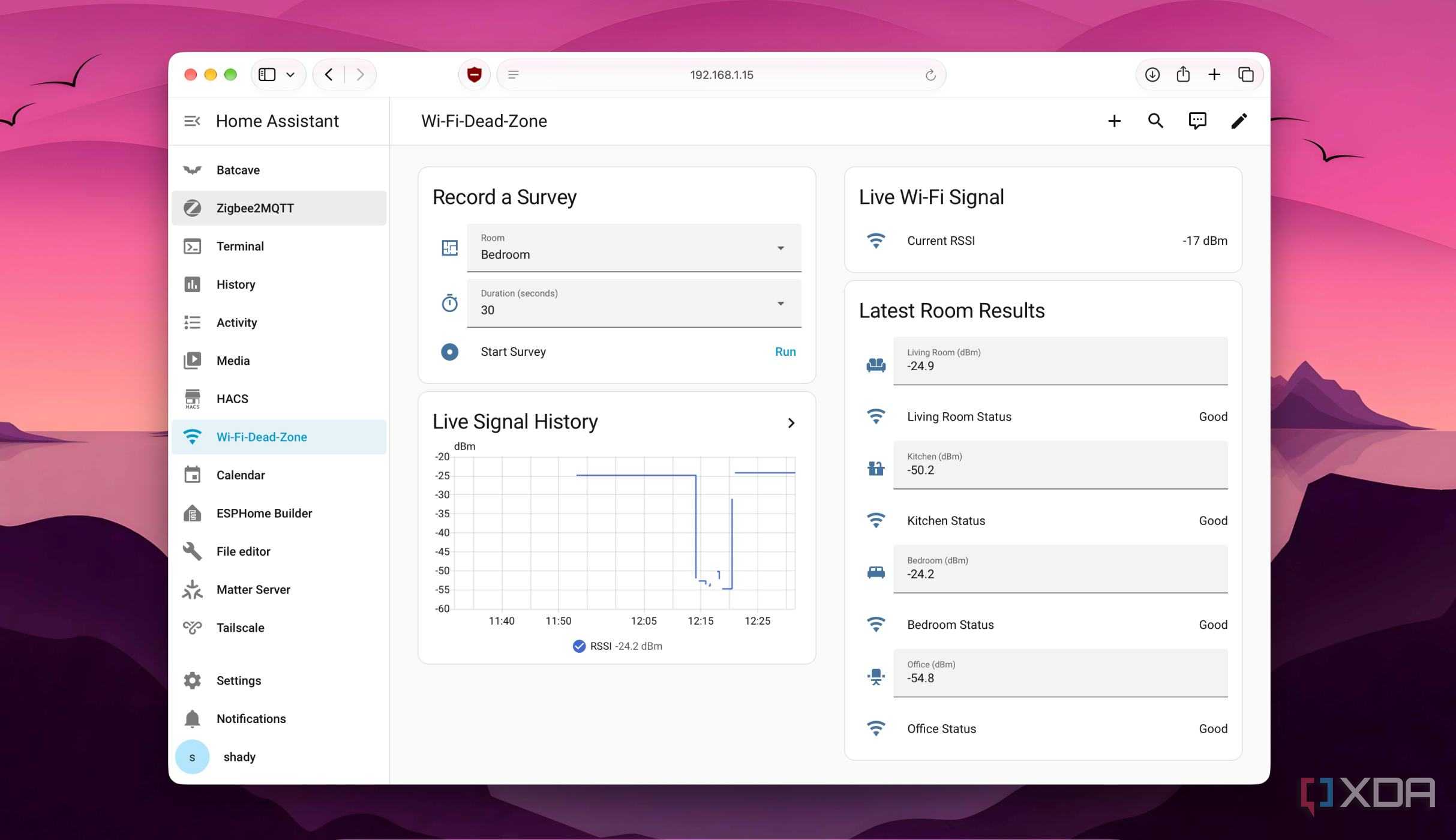The height and width of the screenshot is (840, 1456).
Task: Open Safari reader page menu icon
Action: (513, 75)
